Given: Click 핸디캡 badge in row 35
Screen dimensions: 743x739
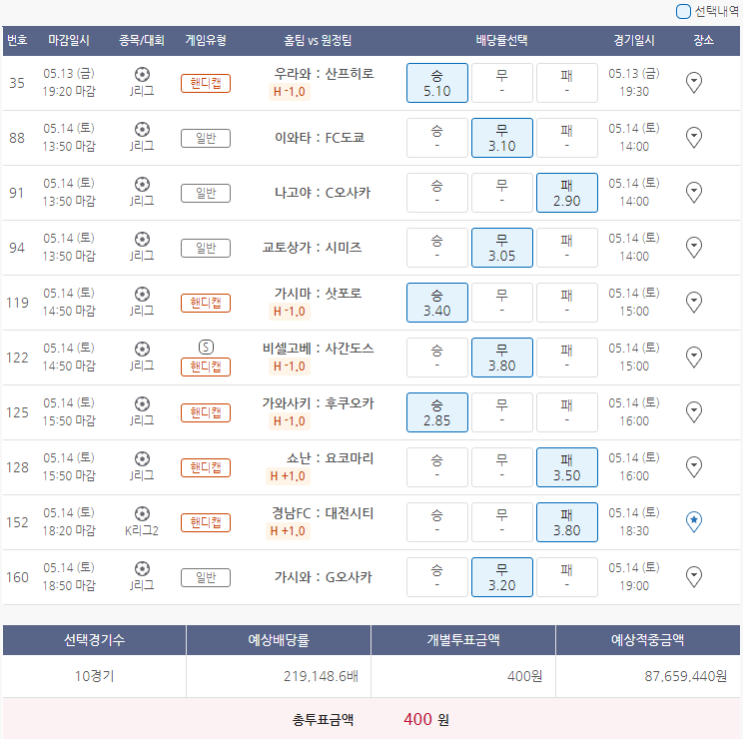Looking at the screenshot, I should pyautogui.click(x=206, y=83).
